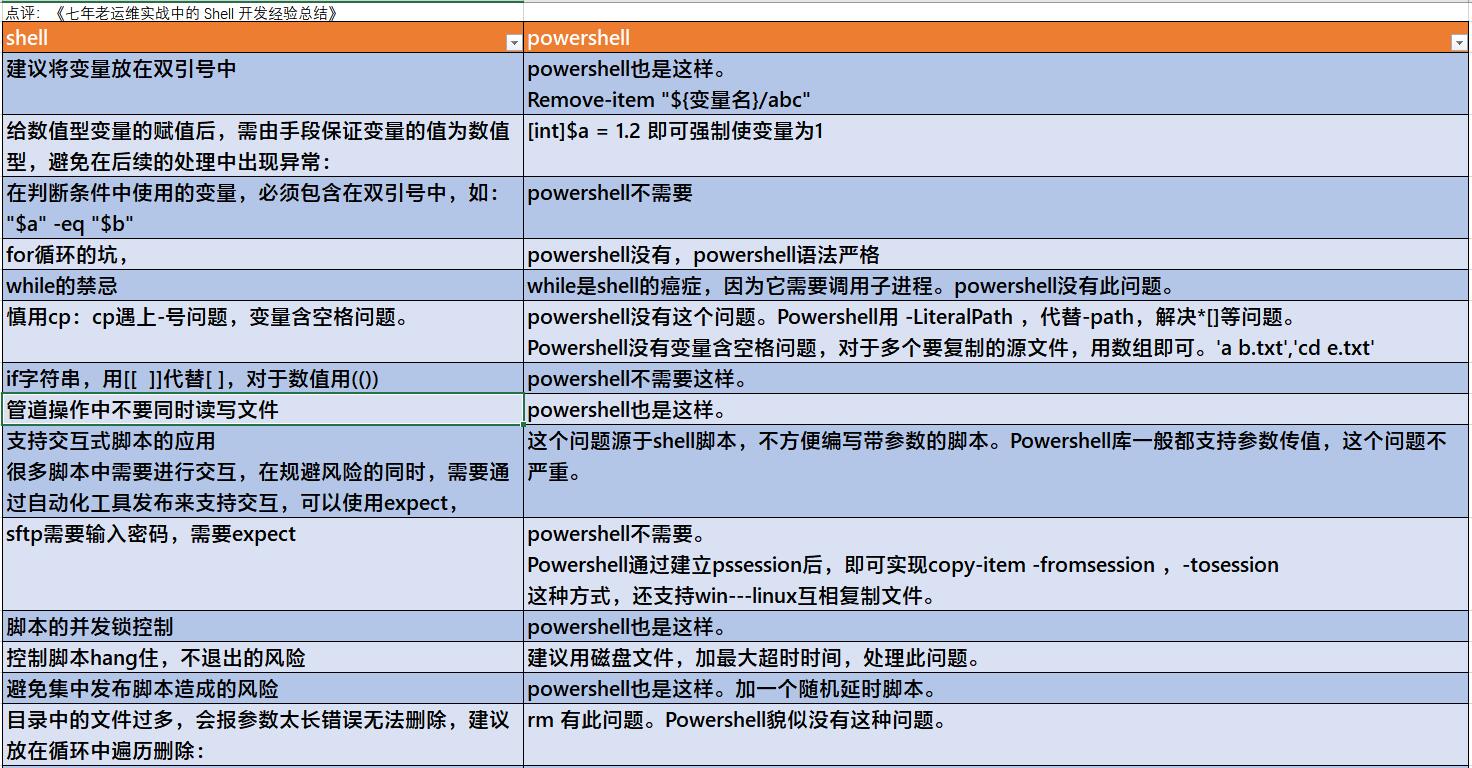Select cell mentioning copy-item -fromsession
Image resolution: width=1472 pixels, height=768 pixels.
(x=997, y=565)
